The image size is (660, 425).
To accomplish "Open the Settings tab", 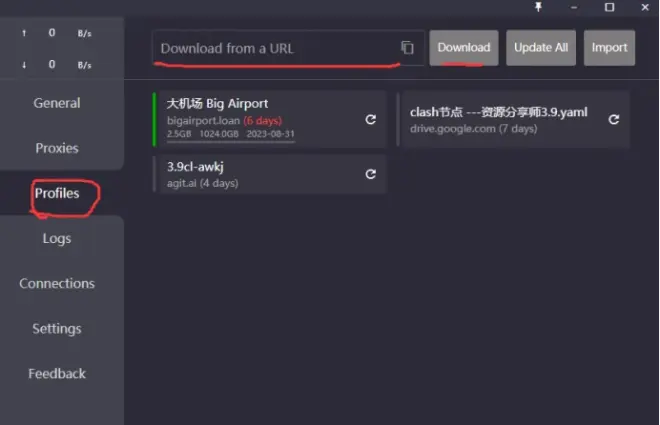I will tap(57, 328).
